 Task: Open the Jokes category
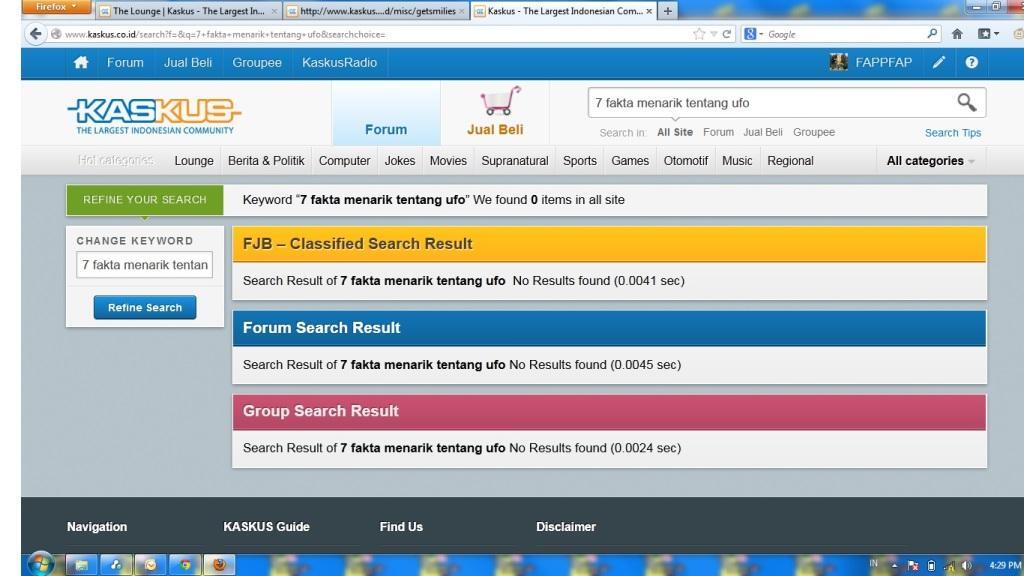pyautogui.click(x=400, y=161)
